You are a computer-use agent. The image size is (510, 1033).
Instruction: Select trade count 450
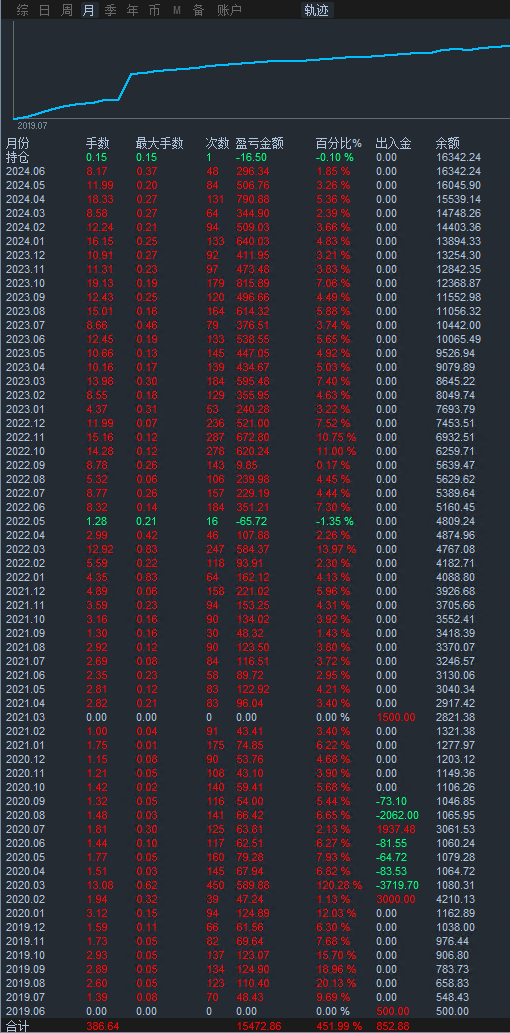pos(215,884)
